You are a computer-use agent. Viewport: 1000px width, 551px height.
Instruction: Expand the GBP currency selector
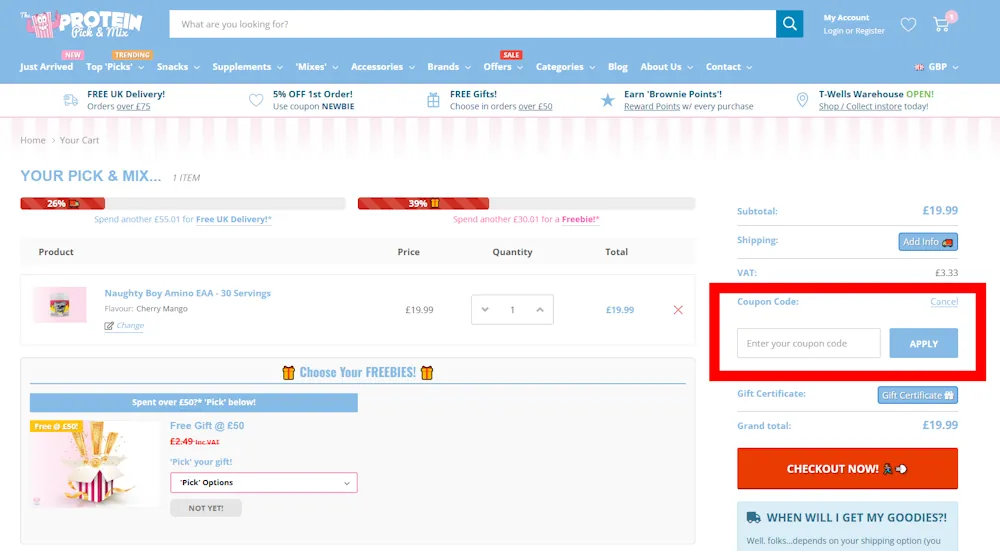pyautogui.click(x=937, y=67)
